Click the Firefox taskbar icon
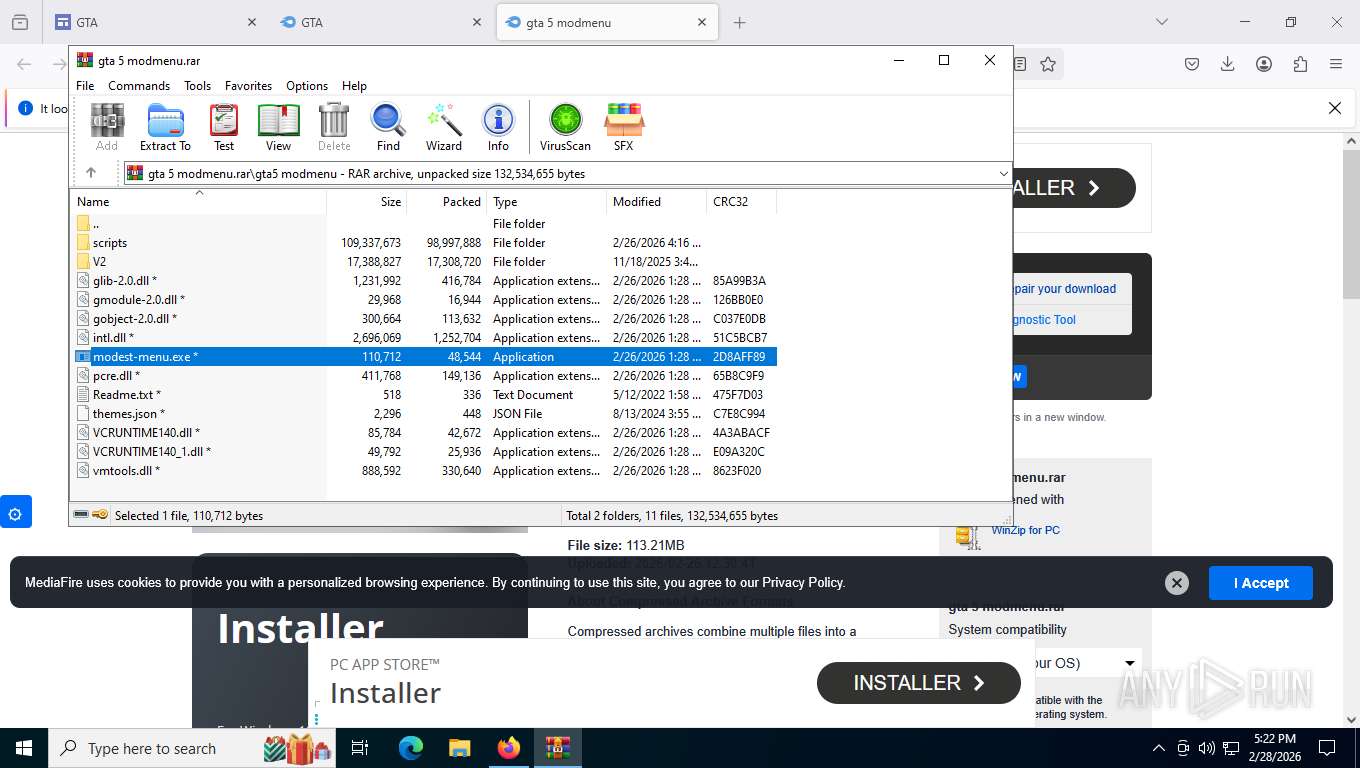The width and height of the screenshot is (1360, 768). pyautogui.click(x=509, y=748)
